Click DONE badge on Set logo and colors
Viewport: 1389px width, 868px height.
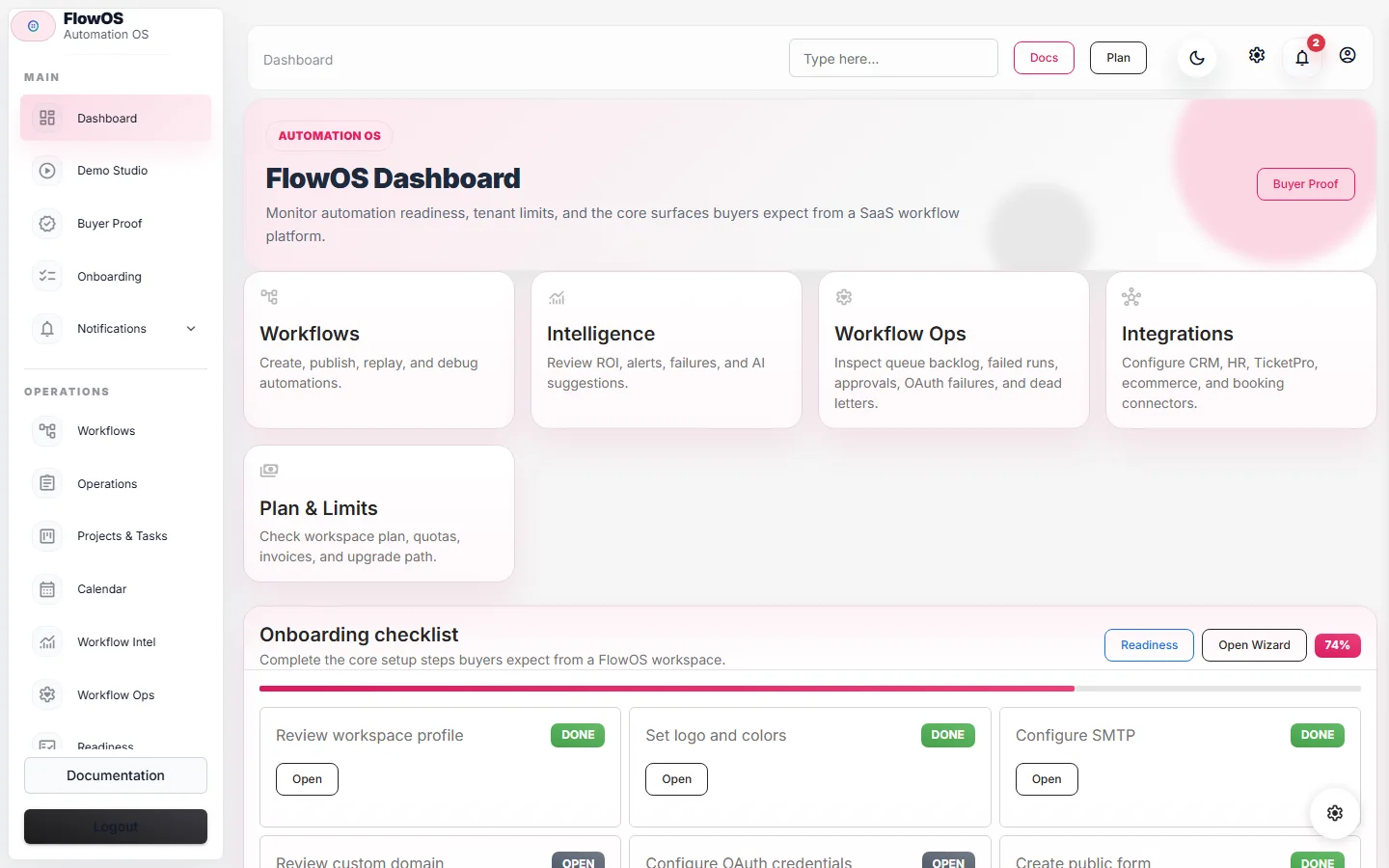tap(947, 735)
